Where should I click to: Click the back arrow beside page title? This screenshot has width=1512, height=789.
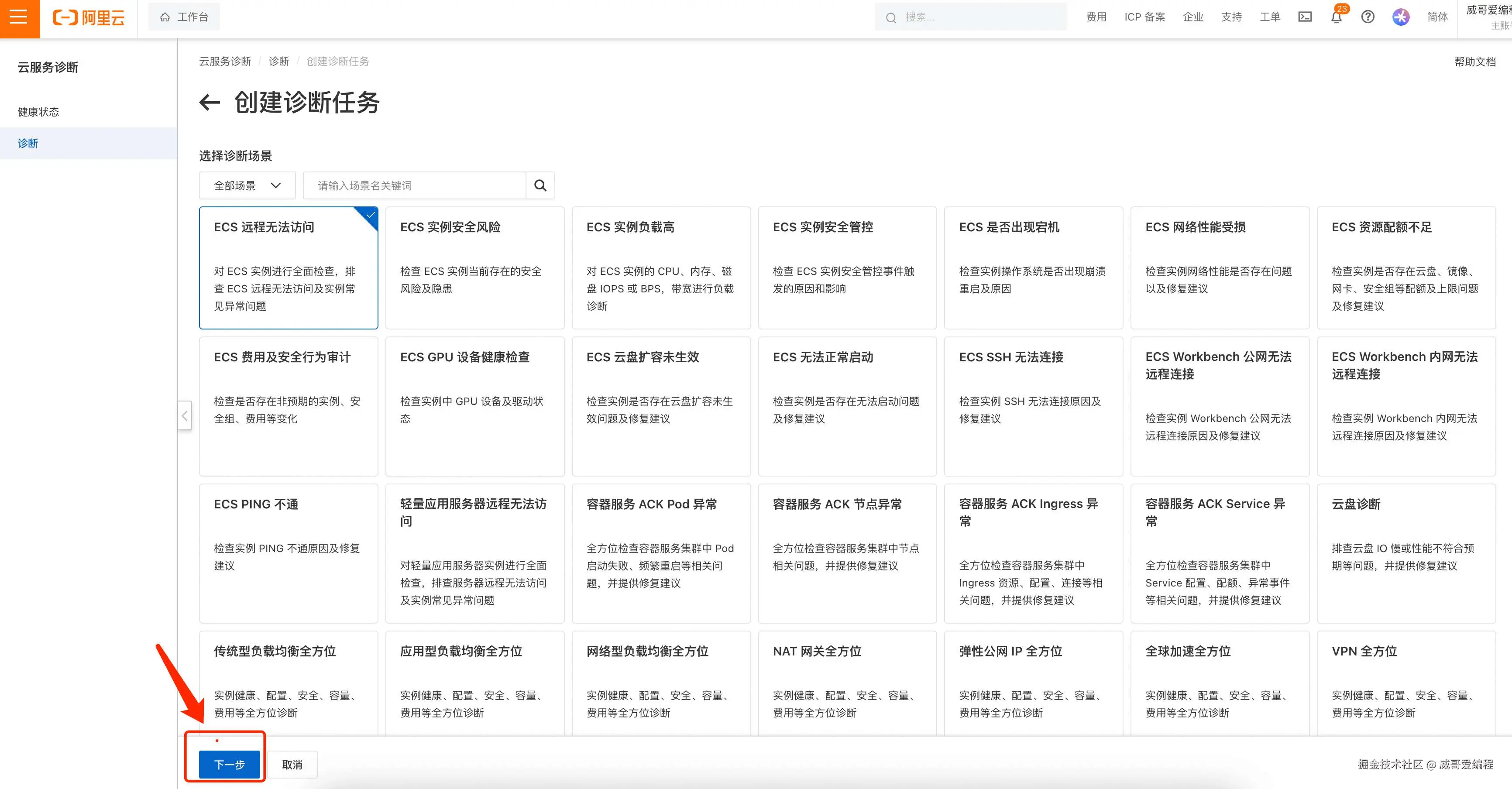tap(210, 103)
